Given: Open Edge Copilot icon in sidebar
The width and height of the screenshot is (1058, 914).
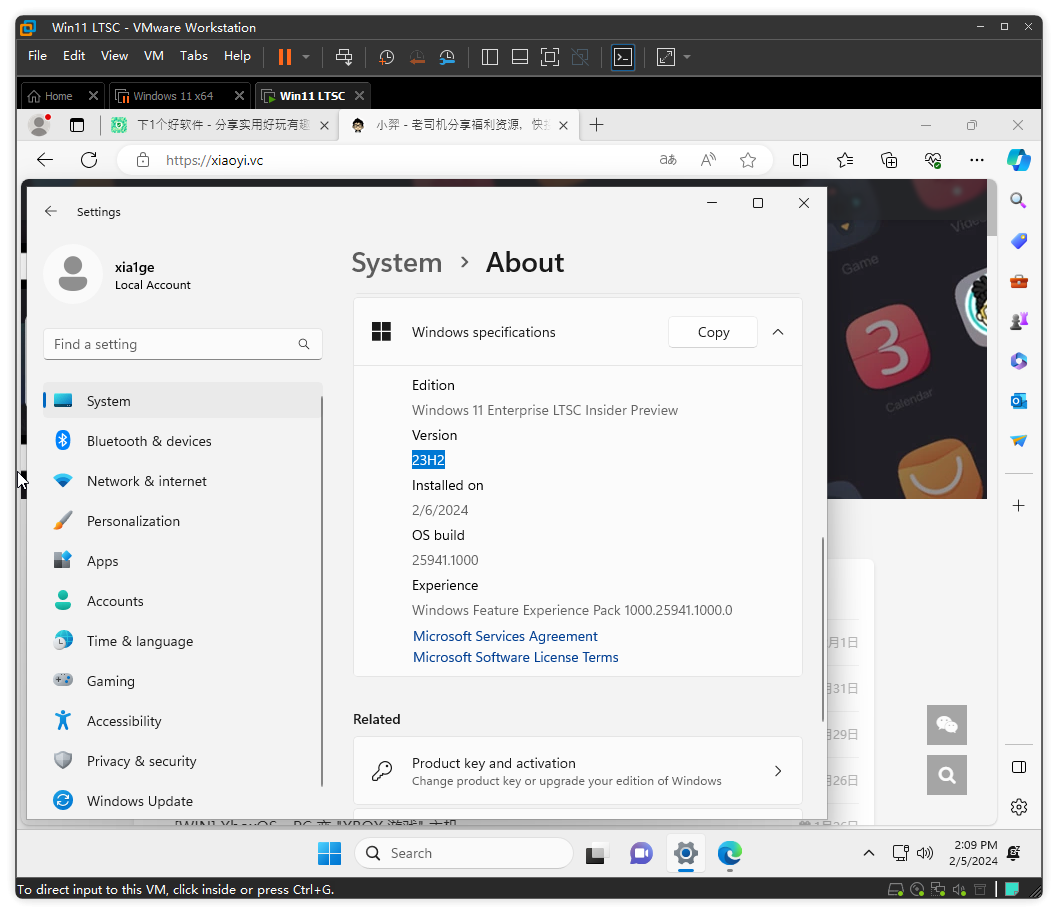Looking at the screenshot, I should pos(1018,160).
